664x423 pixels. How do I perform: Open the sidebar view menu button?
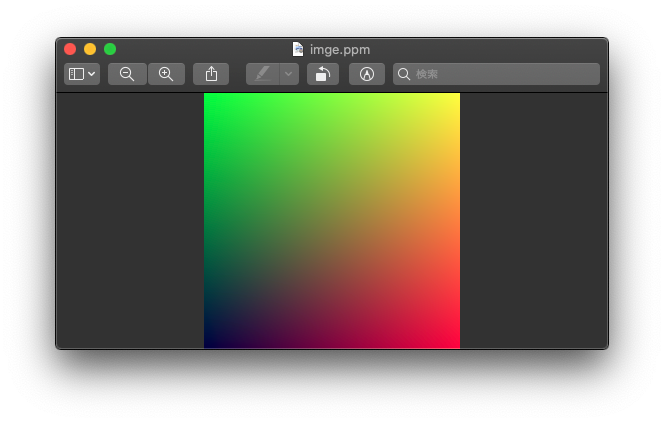point(82,74)
